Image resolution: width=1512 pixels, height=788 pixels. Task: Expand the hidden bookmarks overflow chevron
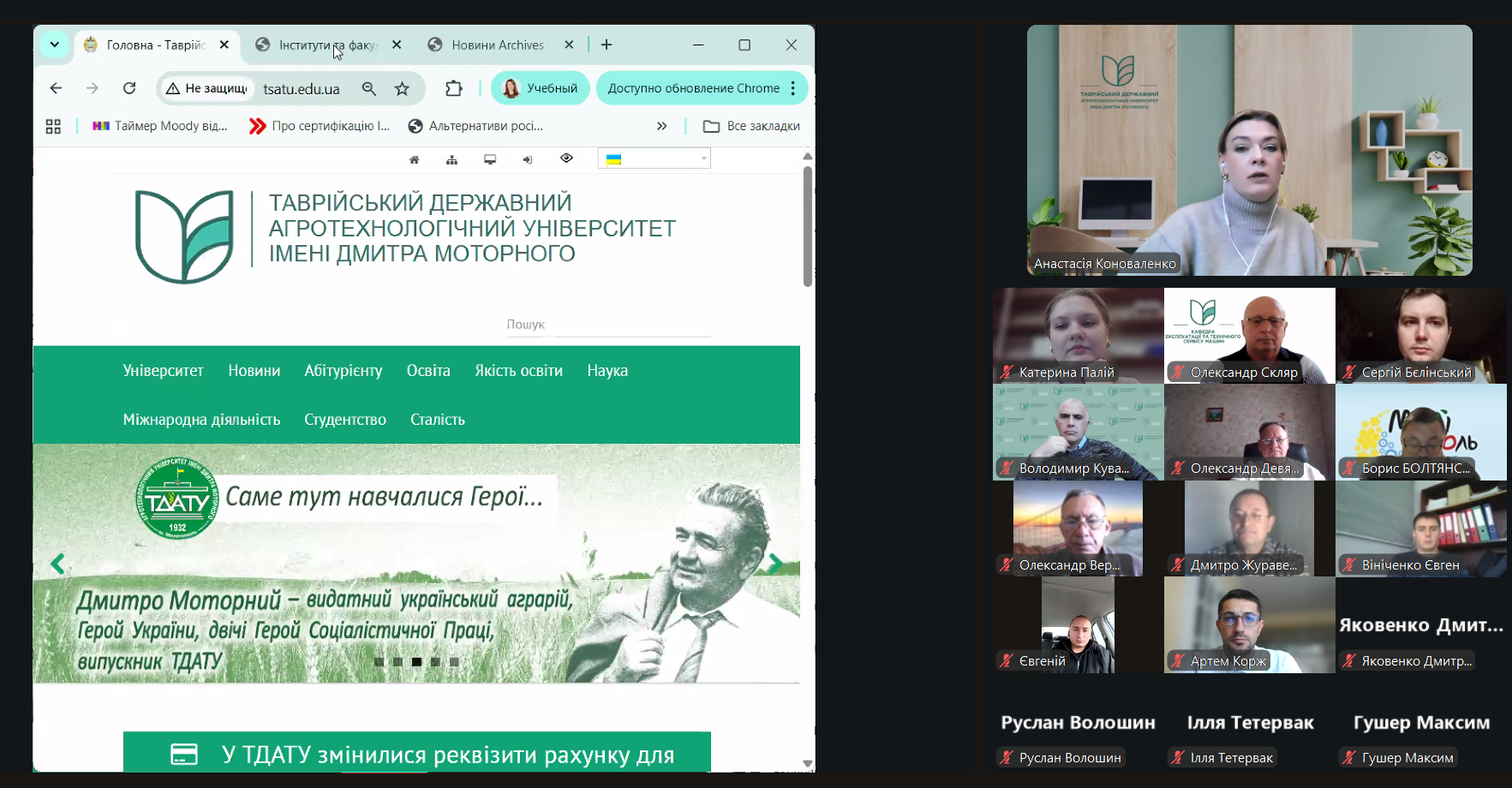661,126
